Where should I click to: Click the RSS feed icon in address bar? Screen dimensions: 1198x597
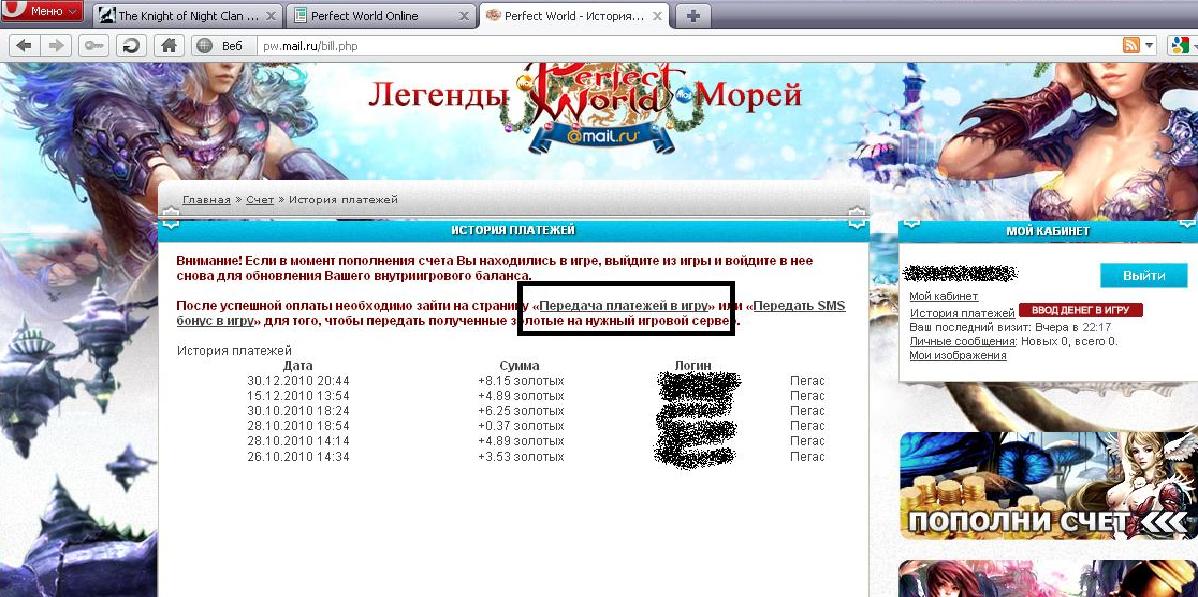(x=1131, y=45)
